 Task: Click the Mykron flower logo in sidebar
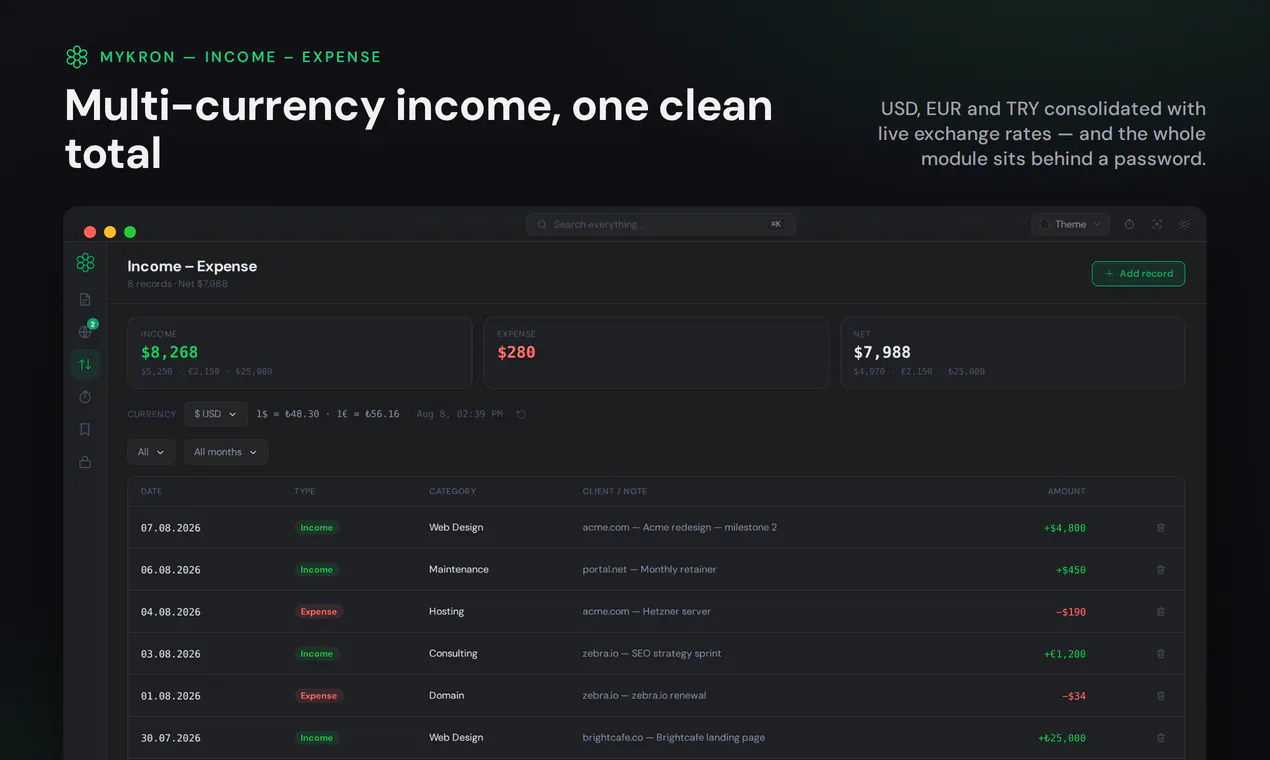(x=85, y=263)
